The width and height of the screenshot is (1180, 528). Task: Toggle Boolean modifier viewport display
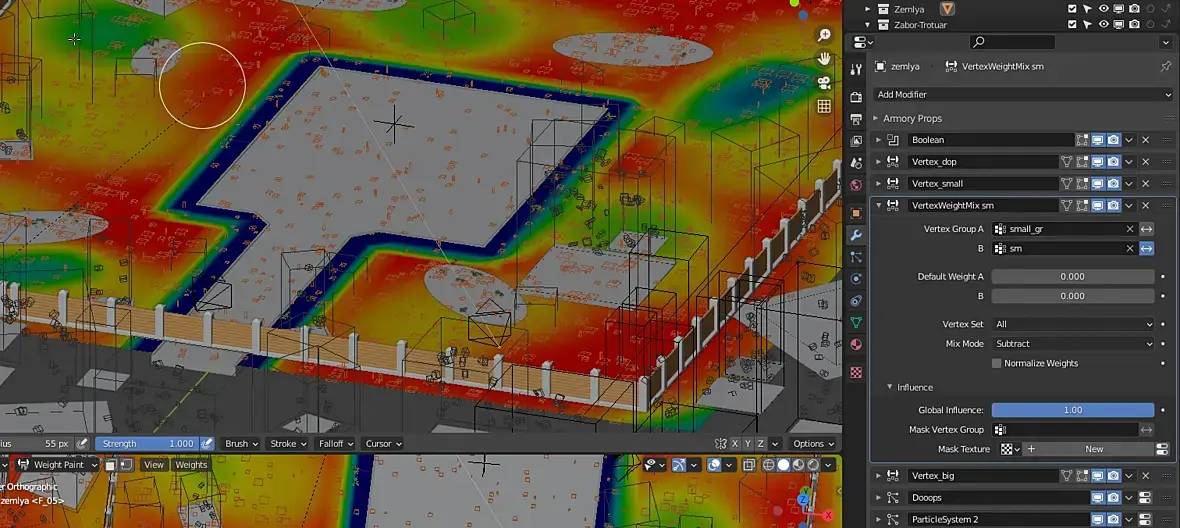(x=1098, y=140)
